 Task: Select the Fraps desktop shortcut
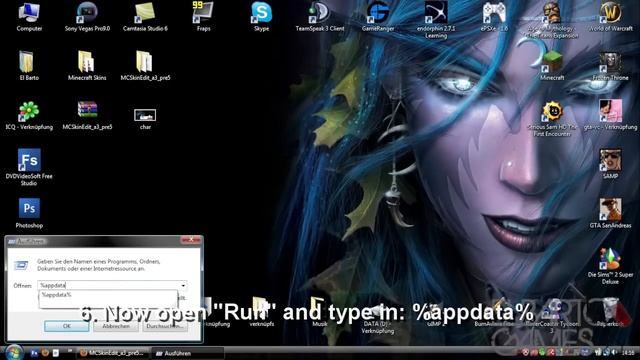pyautogui.click(x=203, y=16)
